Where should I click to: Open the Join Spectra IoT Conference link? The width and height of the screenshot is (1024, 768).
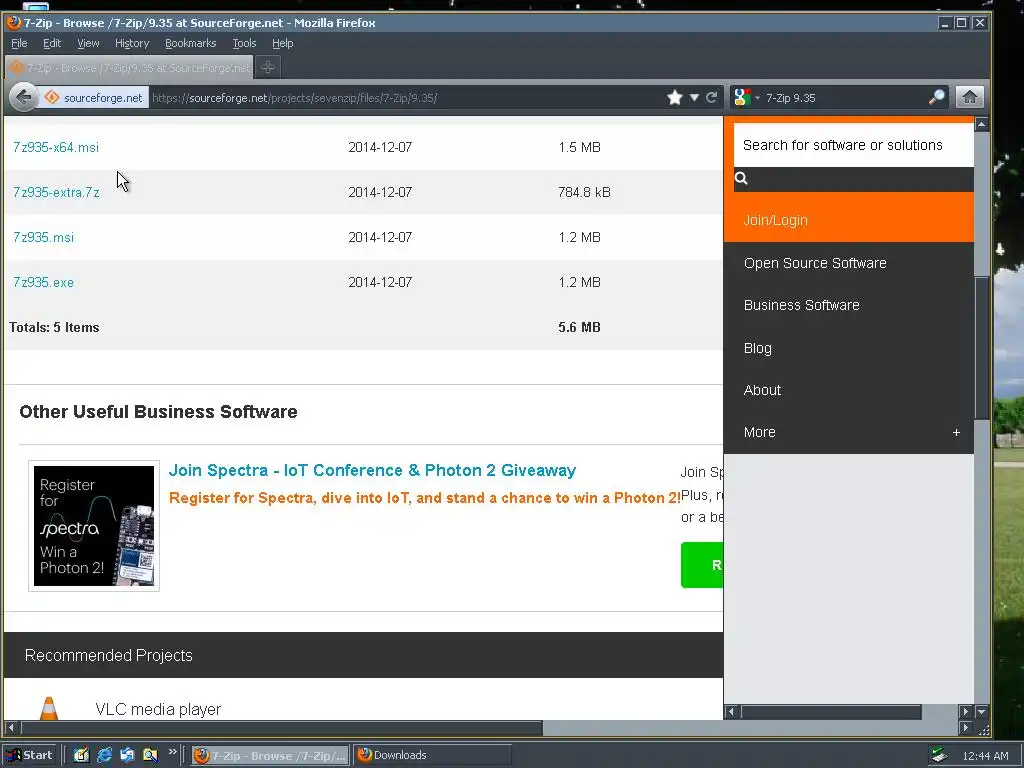(372, 470)
